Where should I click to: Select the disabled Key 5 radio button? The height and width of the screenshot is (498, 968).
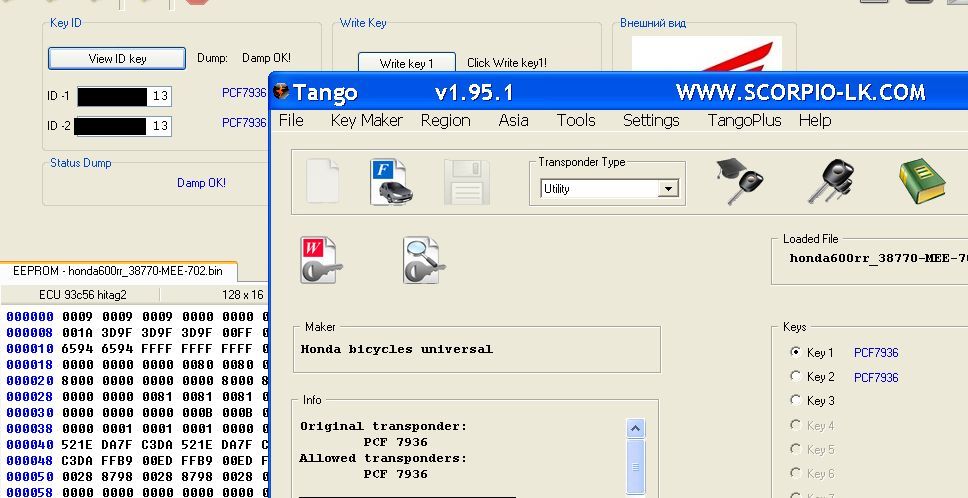click(x=795, y=449)
